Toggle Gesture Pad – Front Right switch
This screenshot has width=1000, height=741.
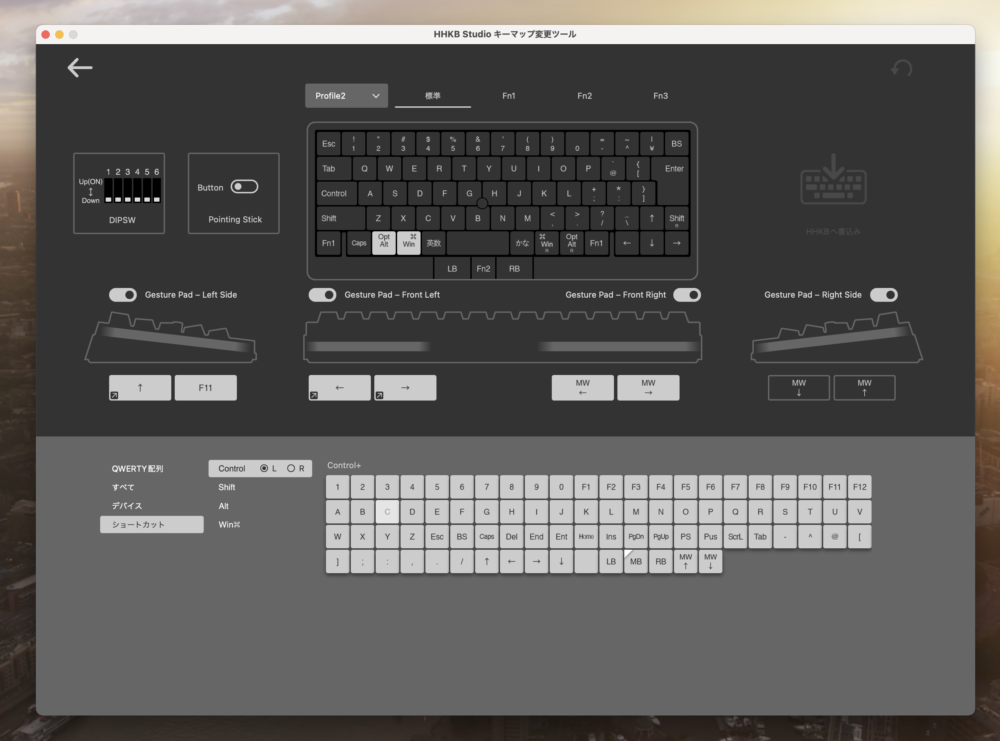[x=687, y=295]
